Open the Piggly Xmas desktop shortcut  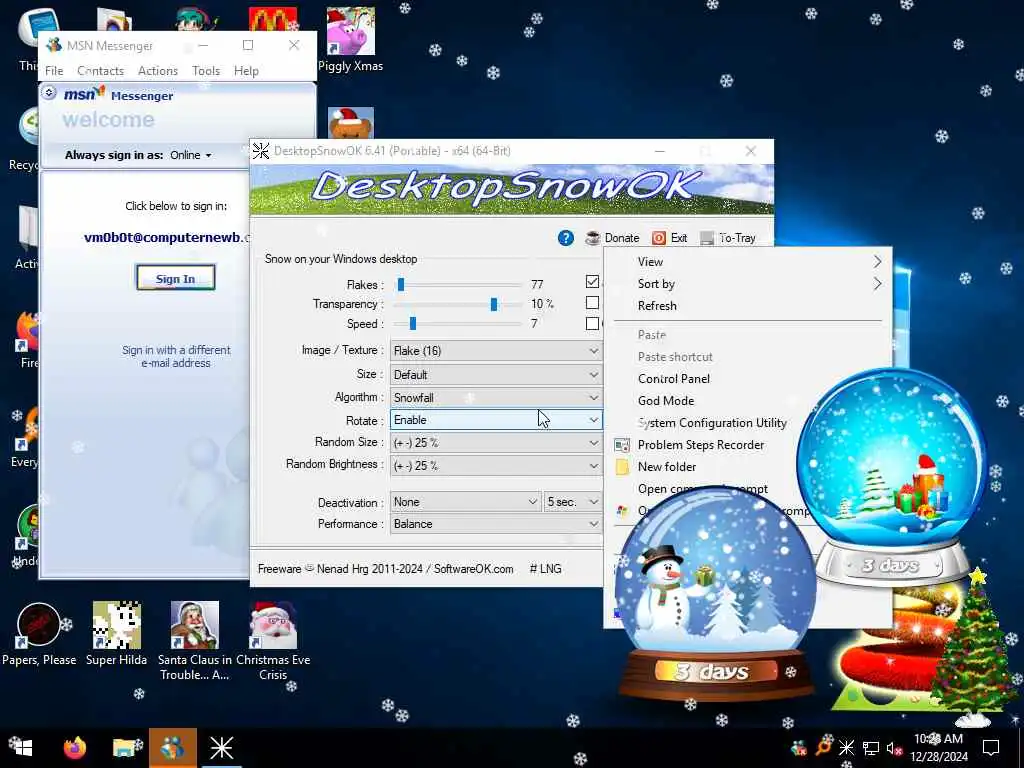pyautogui.click(x=351, y=39)
